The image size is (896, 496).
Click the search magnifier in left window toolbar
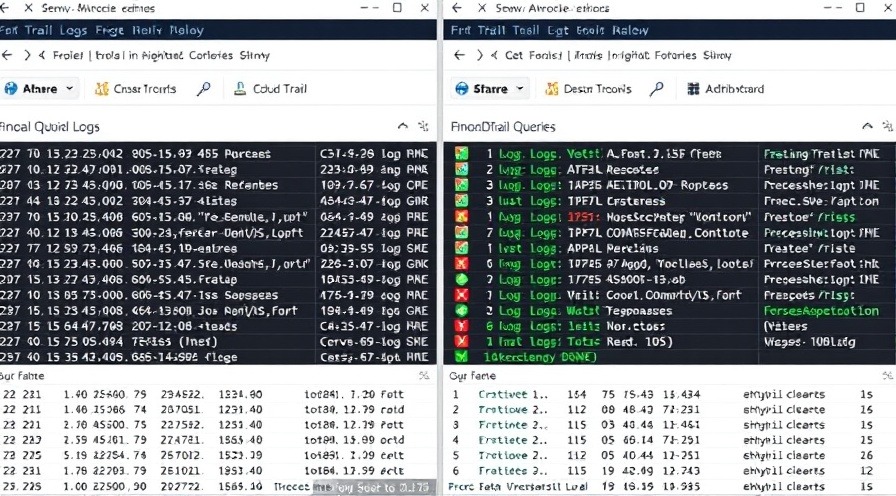[x=203, y=89]
